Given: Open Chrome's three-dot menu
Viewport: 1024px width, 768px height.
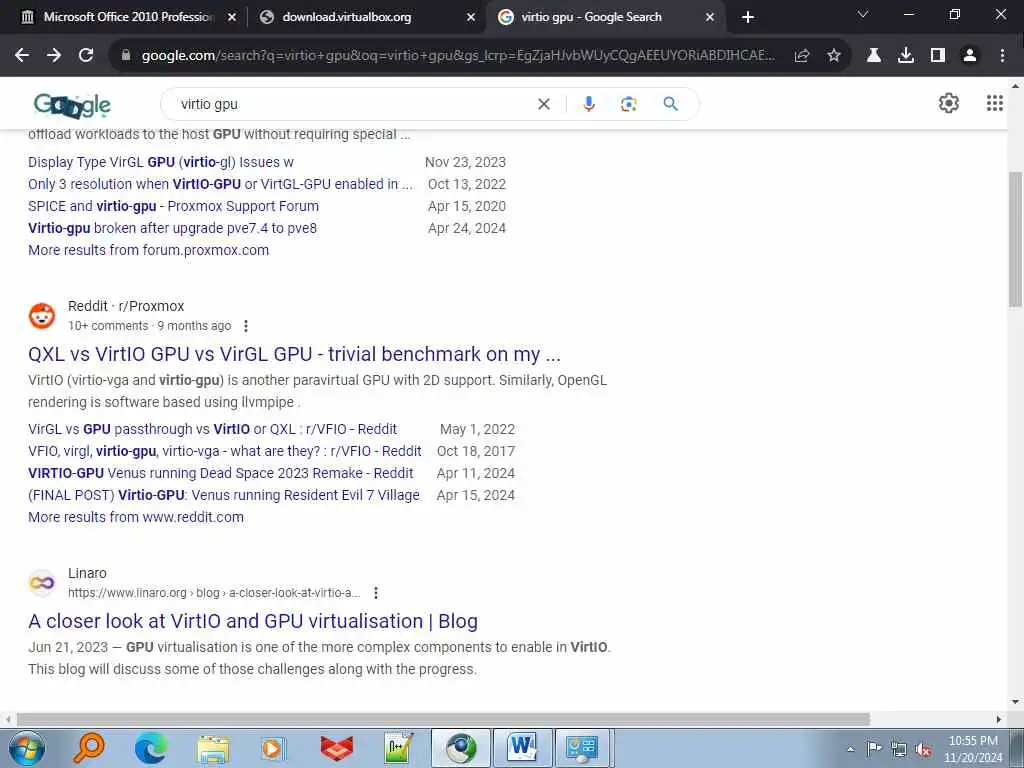Looking at the screenshot, I should point(1002,56).
